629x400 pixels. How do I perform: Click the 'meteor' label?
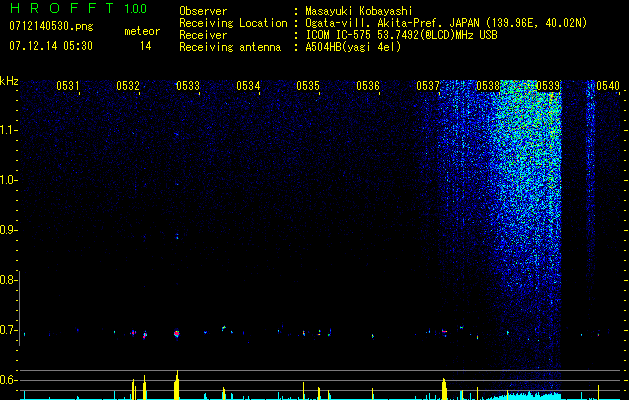point(142,31)
